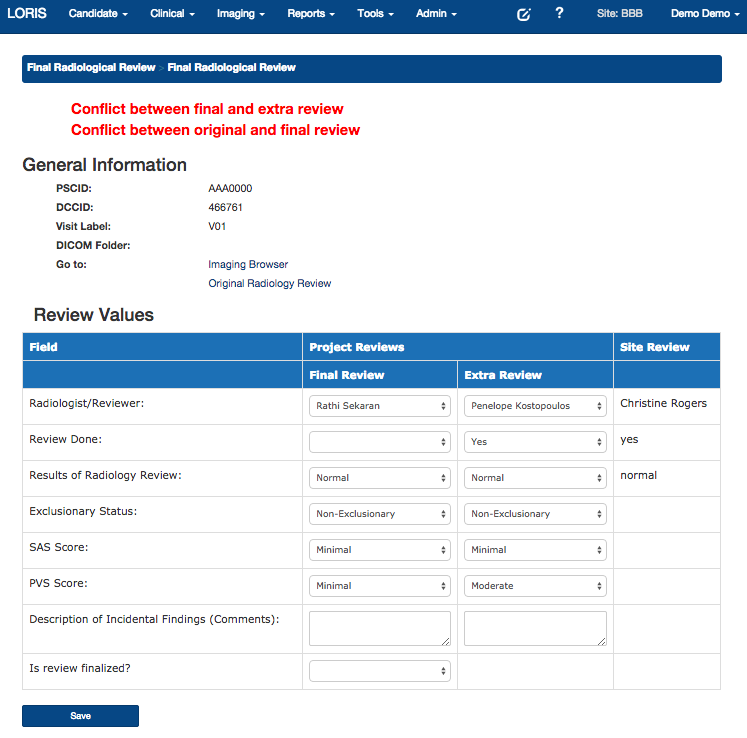Open the Clinical menu
Image resolution: width=747 pixels, height=738 pixels.
point(172,14)
